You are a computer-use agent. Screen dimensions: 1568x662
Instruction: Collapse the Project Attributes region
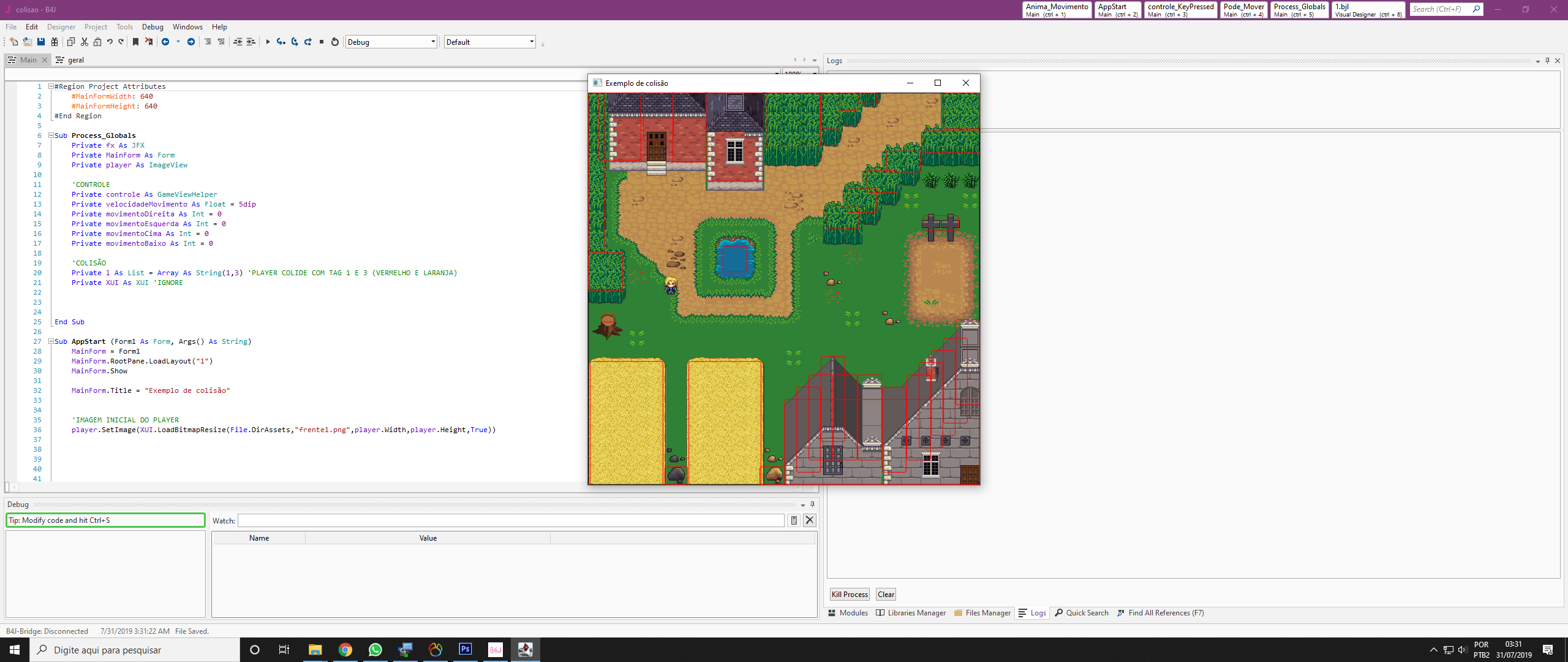pos(51,86)
